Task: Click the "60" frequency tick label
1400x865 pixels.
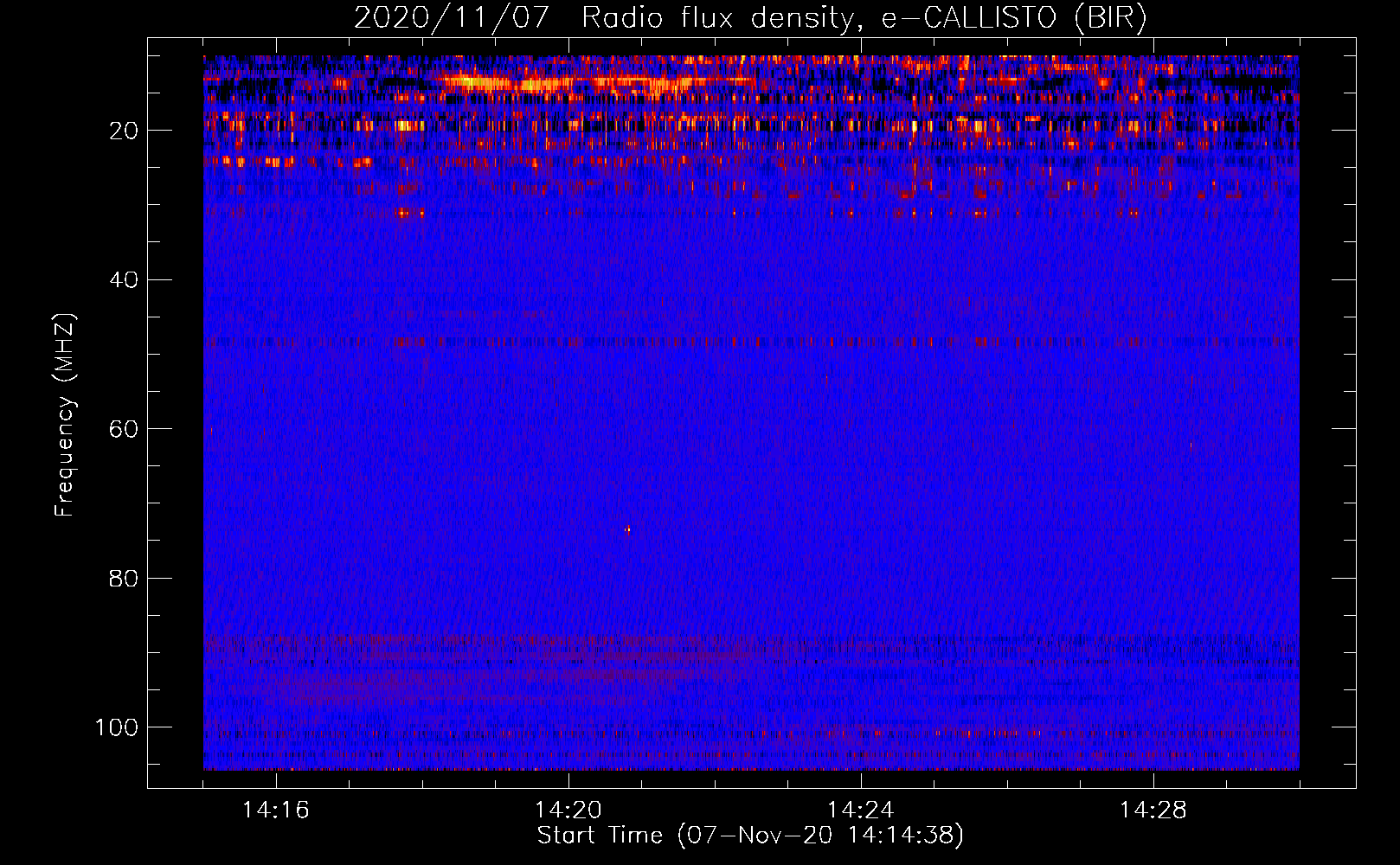Action: [124, 429]
